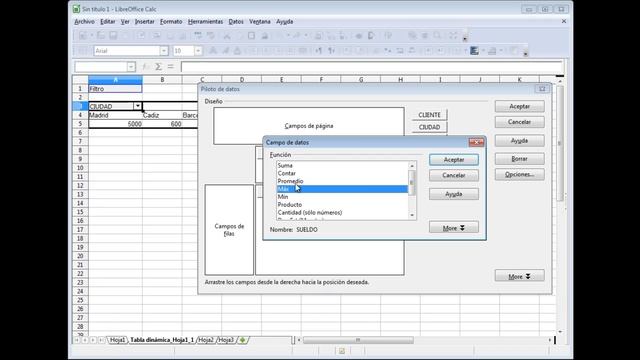This screenshot has width=640, height=360.
Task: Open the Insertar menu
Action: tap(144, 21)
